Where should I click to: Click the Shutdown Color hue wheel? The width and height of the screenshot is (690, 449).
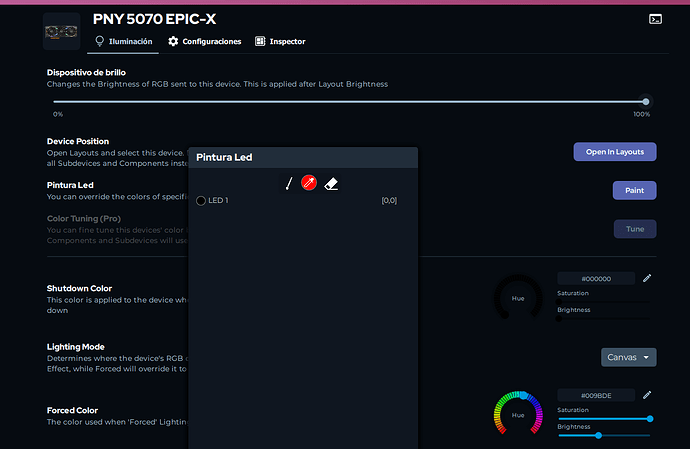pos(518,297)
